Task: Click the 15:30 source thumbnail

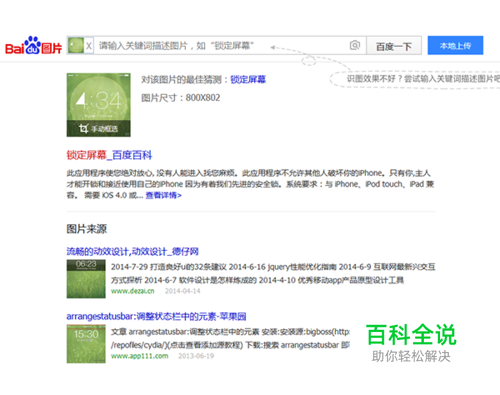Action: tap(86, 344)
